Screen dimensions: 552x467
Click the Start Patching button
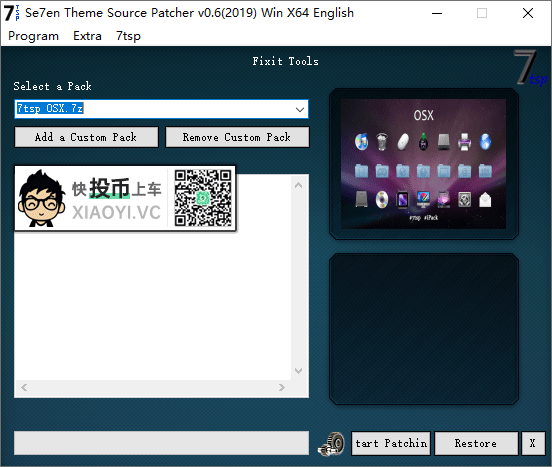click(391, 443)
